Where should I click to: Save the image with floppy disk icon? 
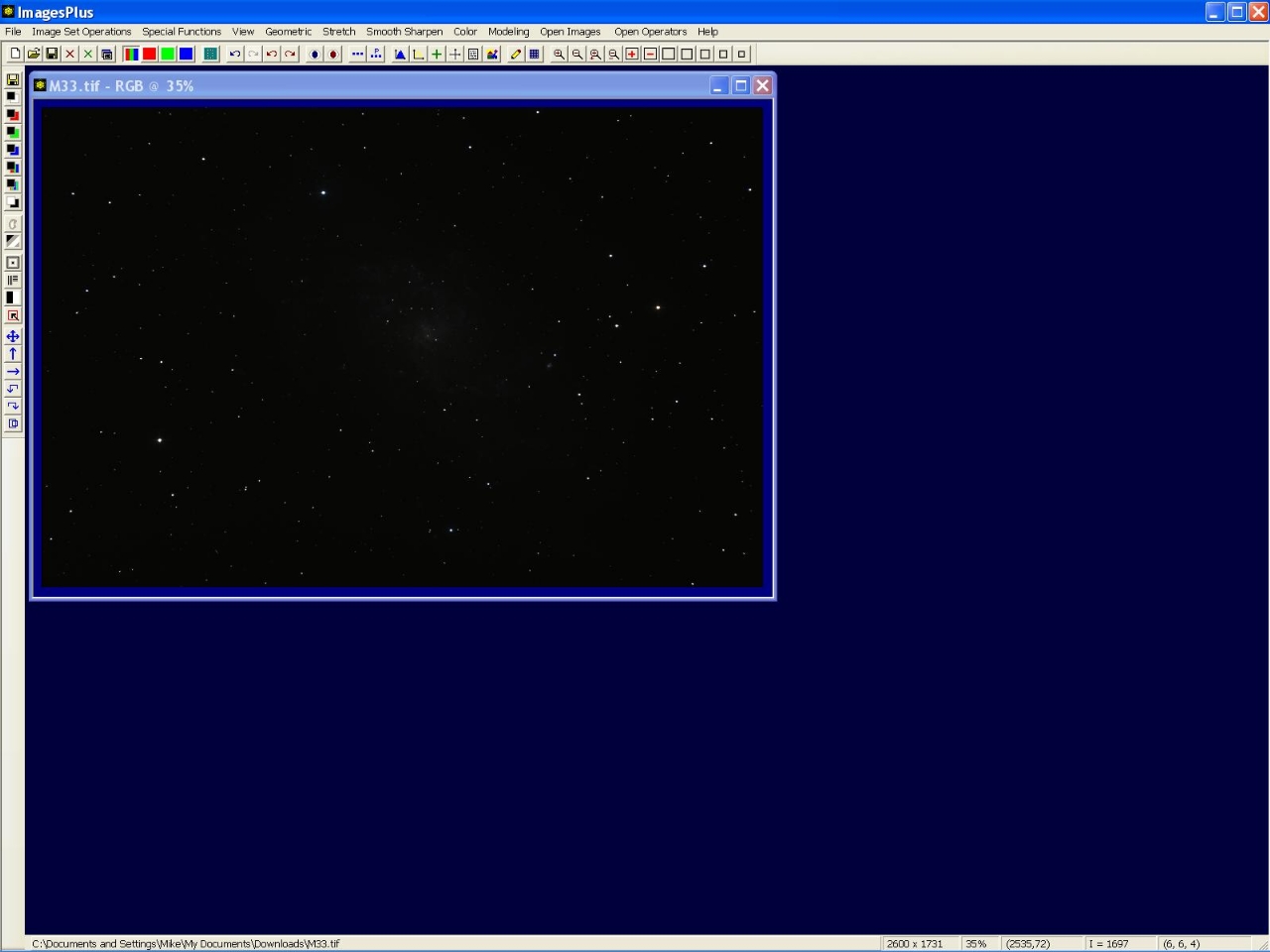52,54
